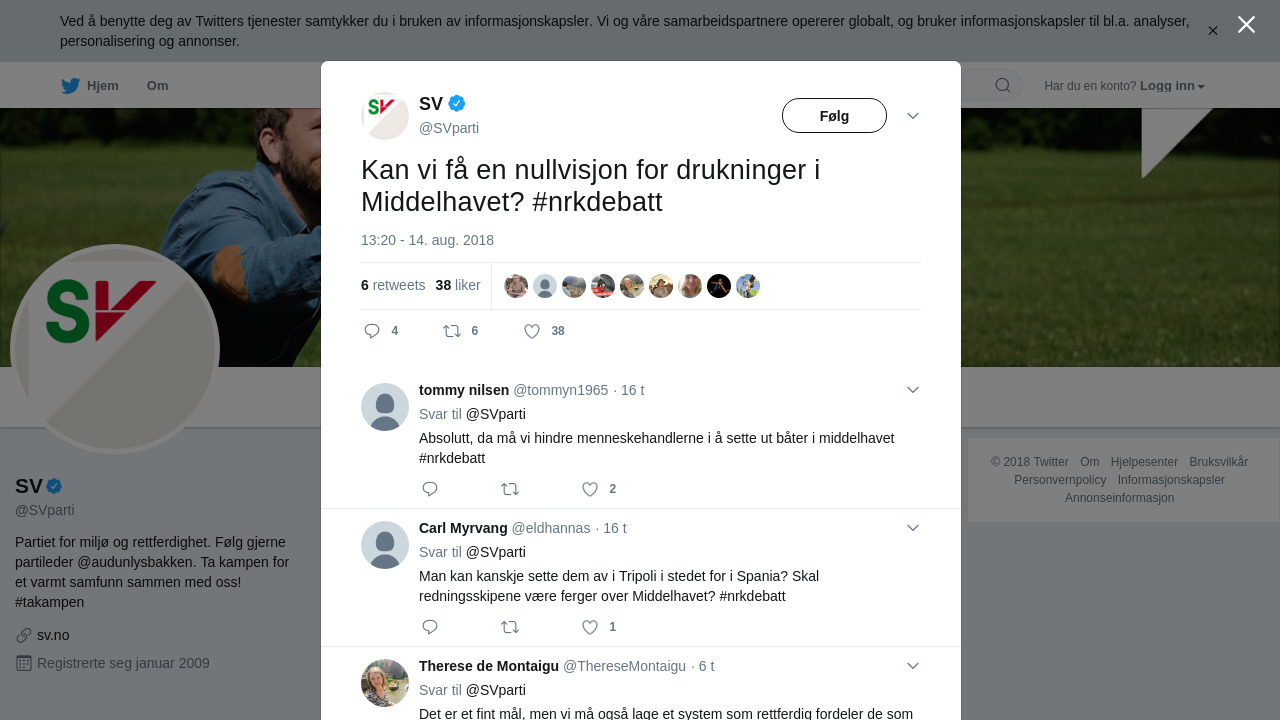The height and width of the screenshot is (720, 1280).
Task: Open the Logg inn dropdown
Action: tap(1172, 86)
